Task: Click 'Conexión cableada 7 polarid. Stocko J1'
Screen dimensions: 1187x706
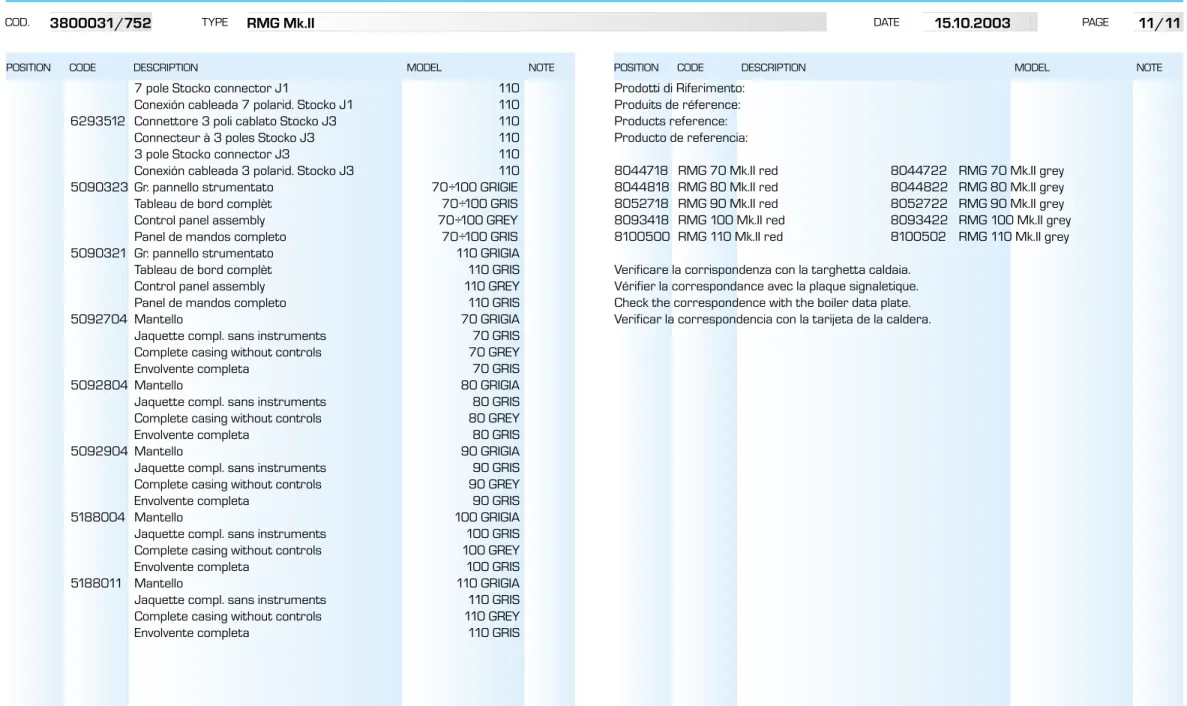Action: click(243, 104)
